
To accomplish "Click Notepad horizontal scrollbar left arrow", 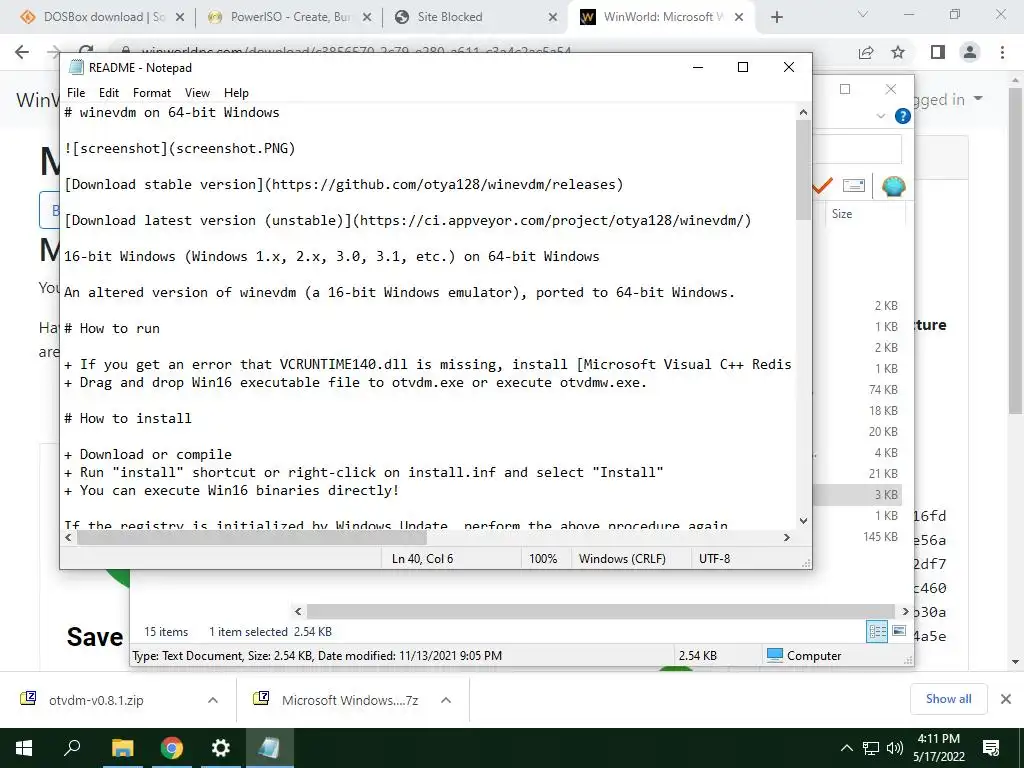I will (69, 537).
